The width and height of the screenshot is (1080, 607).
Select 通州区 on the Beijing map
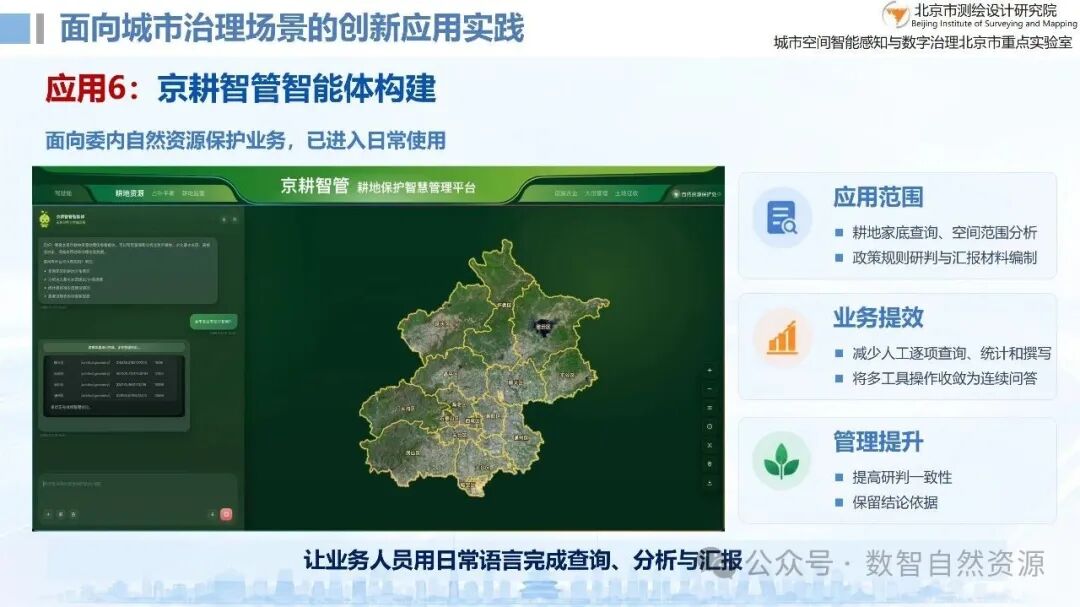click(x=521, y=437)
